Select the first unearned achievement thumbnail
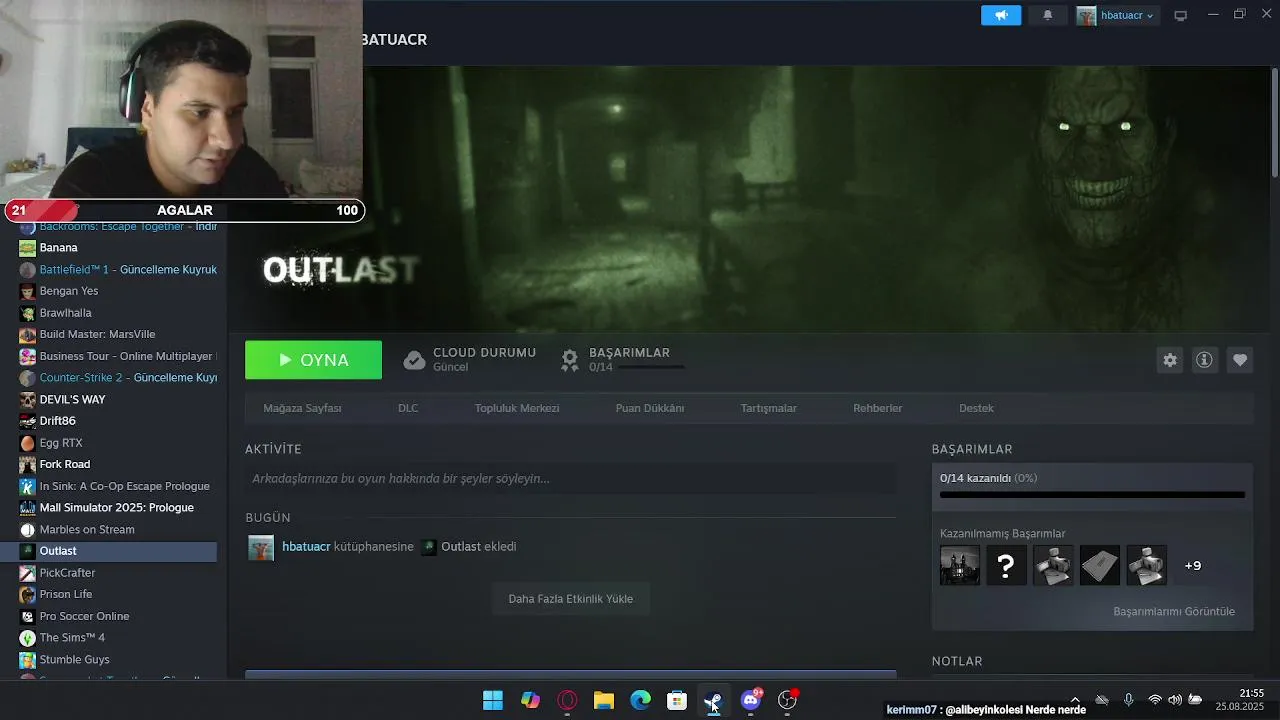This screenshot has height=720, width=1280. tap(960, 566)
